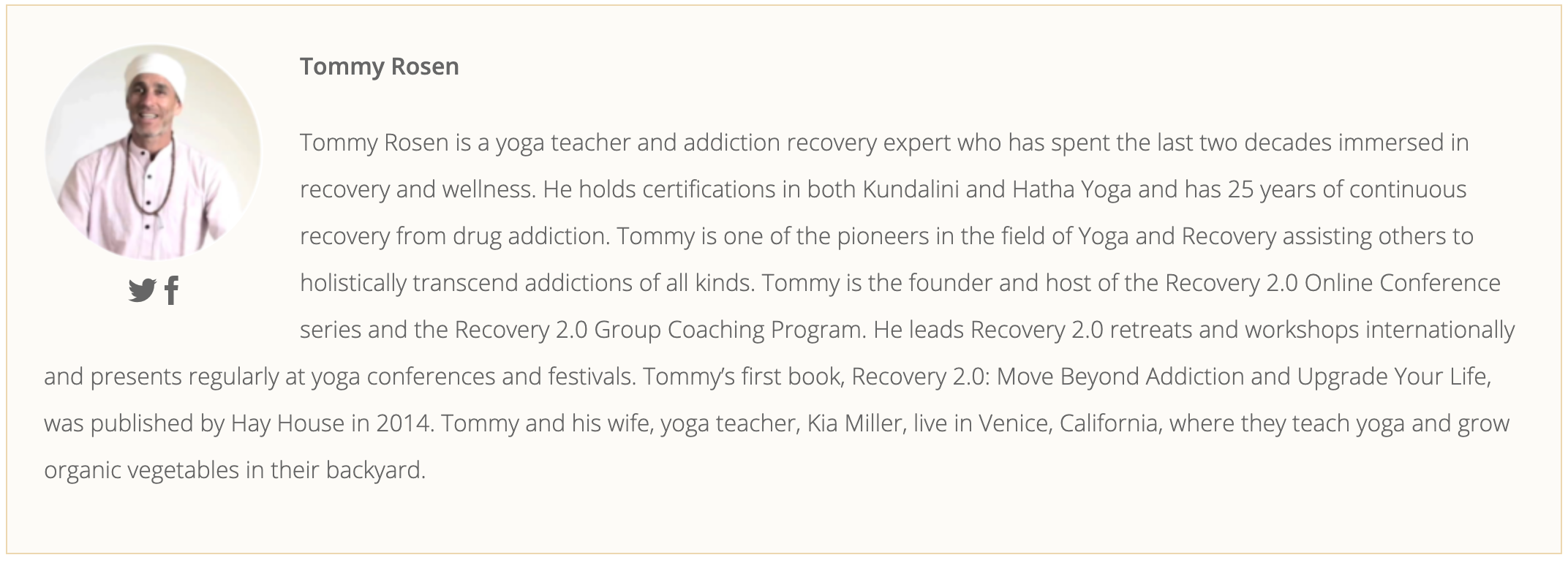The width and height of the screenshot is (1568, 563).
Task: Click Tommy Rosen's circular profile photo
Action: [x=153, y=152]
